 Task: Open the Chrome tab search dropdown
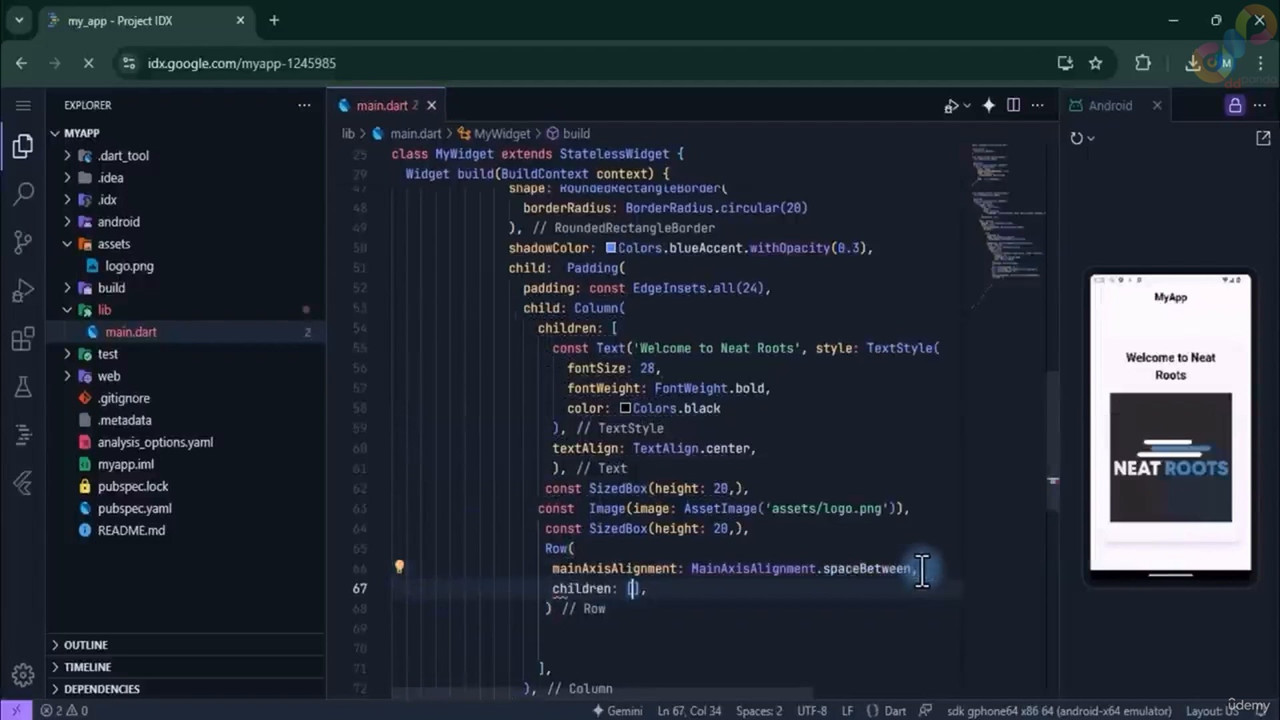[x=18, y=20]
